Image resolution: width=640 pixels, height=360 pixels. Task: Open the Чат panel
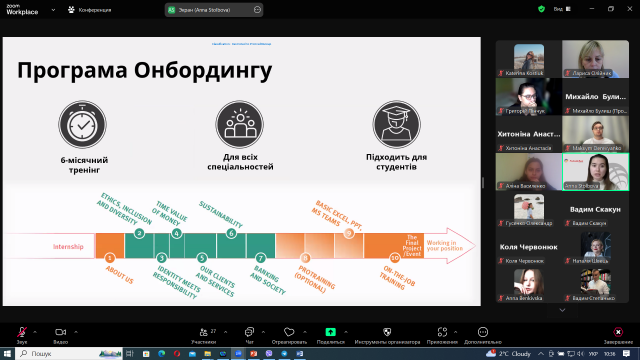tap(249, 335)
